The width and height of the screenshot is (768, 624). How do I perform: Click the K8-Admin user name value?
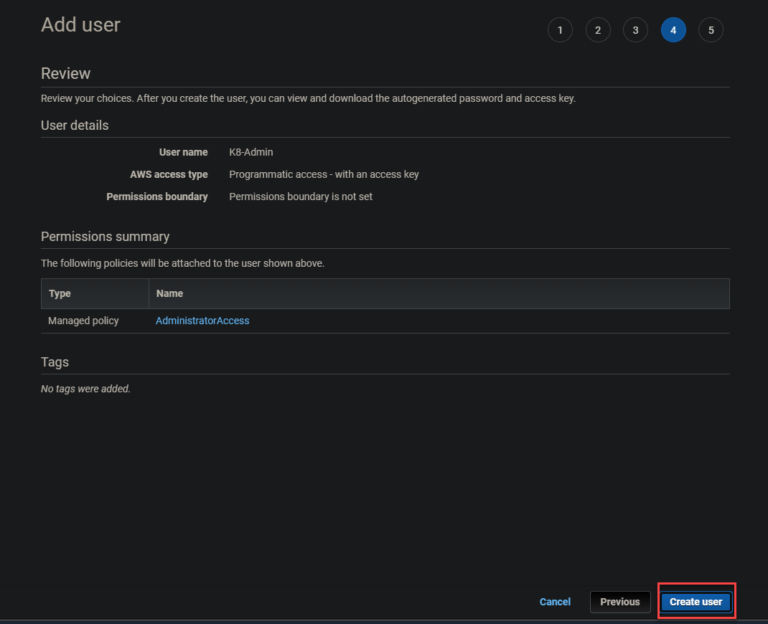pos(251,152)
